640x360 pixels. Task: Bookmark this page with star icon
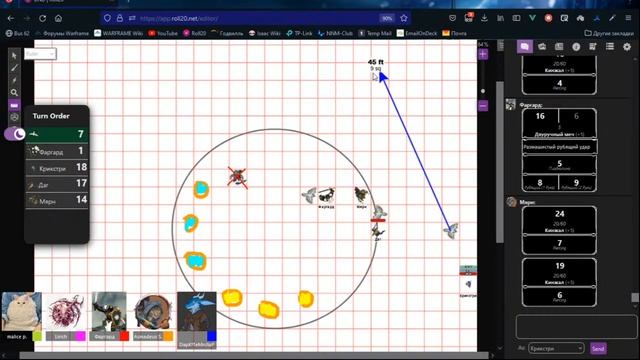404,18
